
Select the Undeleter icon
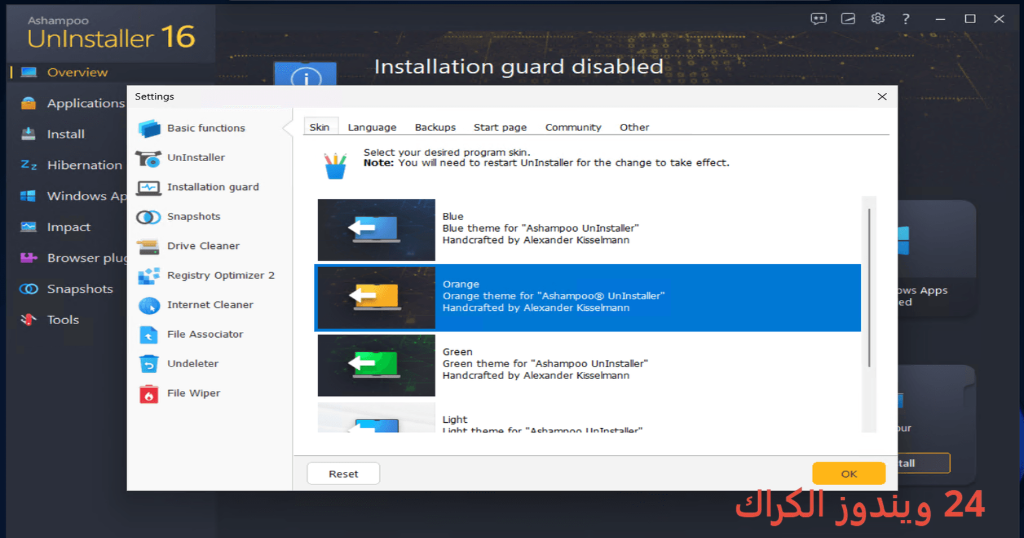point(149,364)
